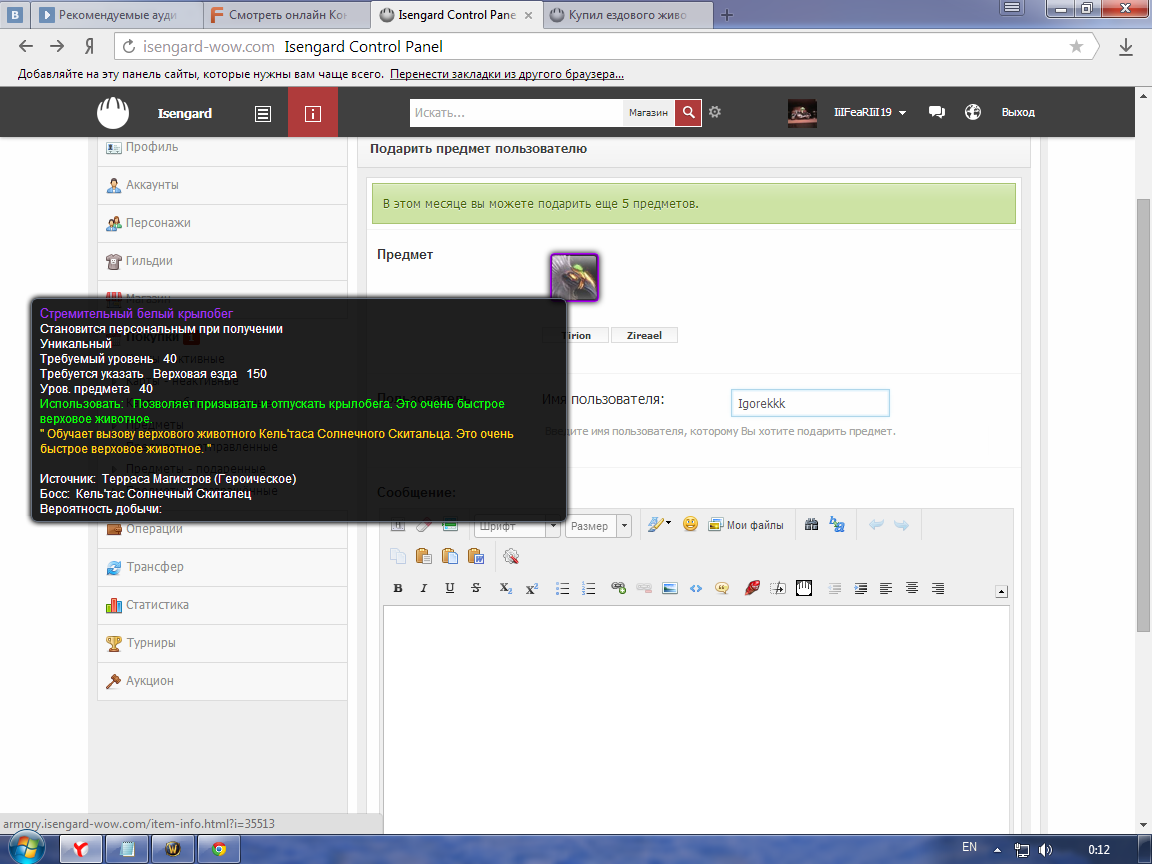The image size is (1152, 864).
Task: Align text left
Action: [x=886, y=588]
